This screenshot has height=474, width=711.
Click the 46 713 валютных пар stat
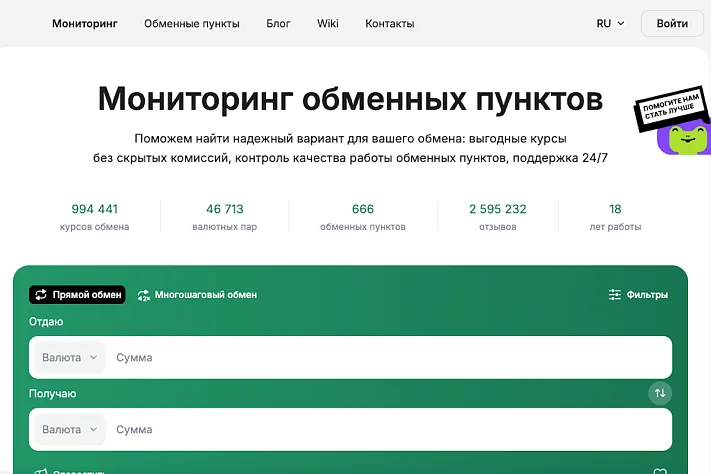(x=224, y=217)
